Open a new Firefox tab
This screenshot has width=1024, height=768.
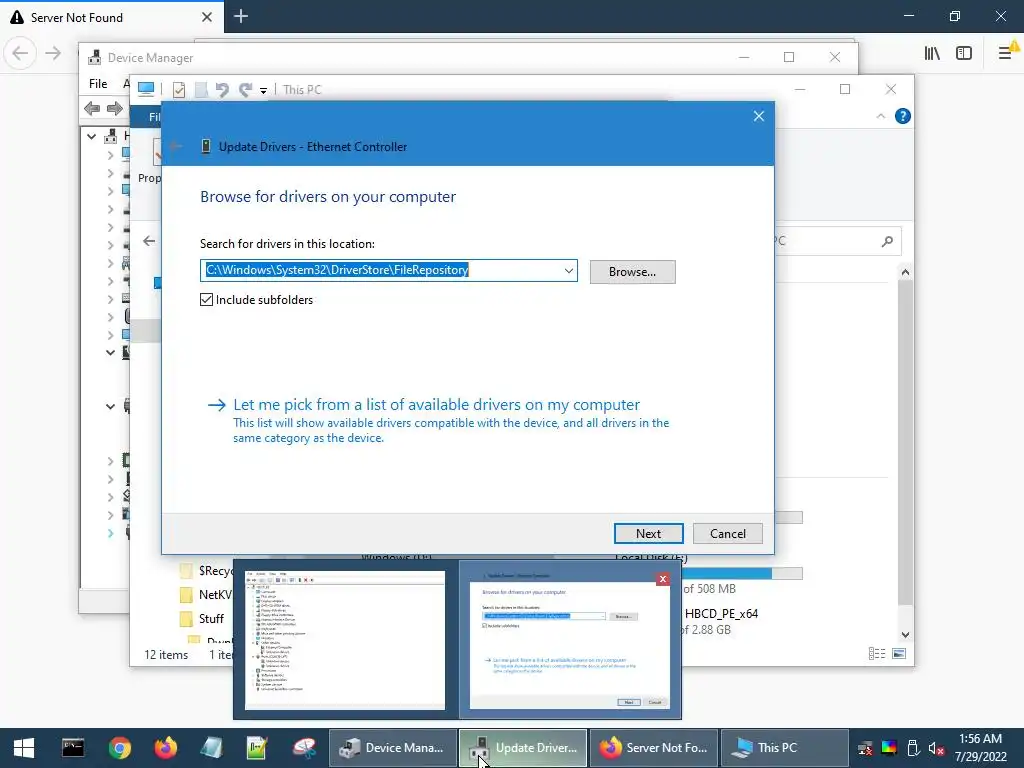click(241, 16)
